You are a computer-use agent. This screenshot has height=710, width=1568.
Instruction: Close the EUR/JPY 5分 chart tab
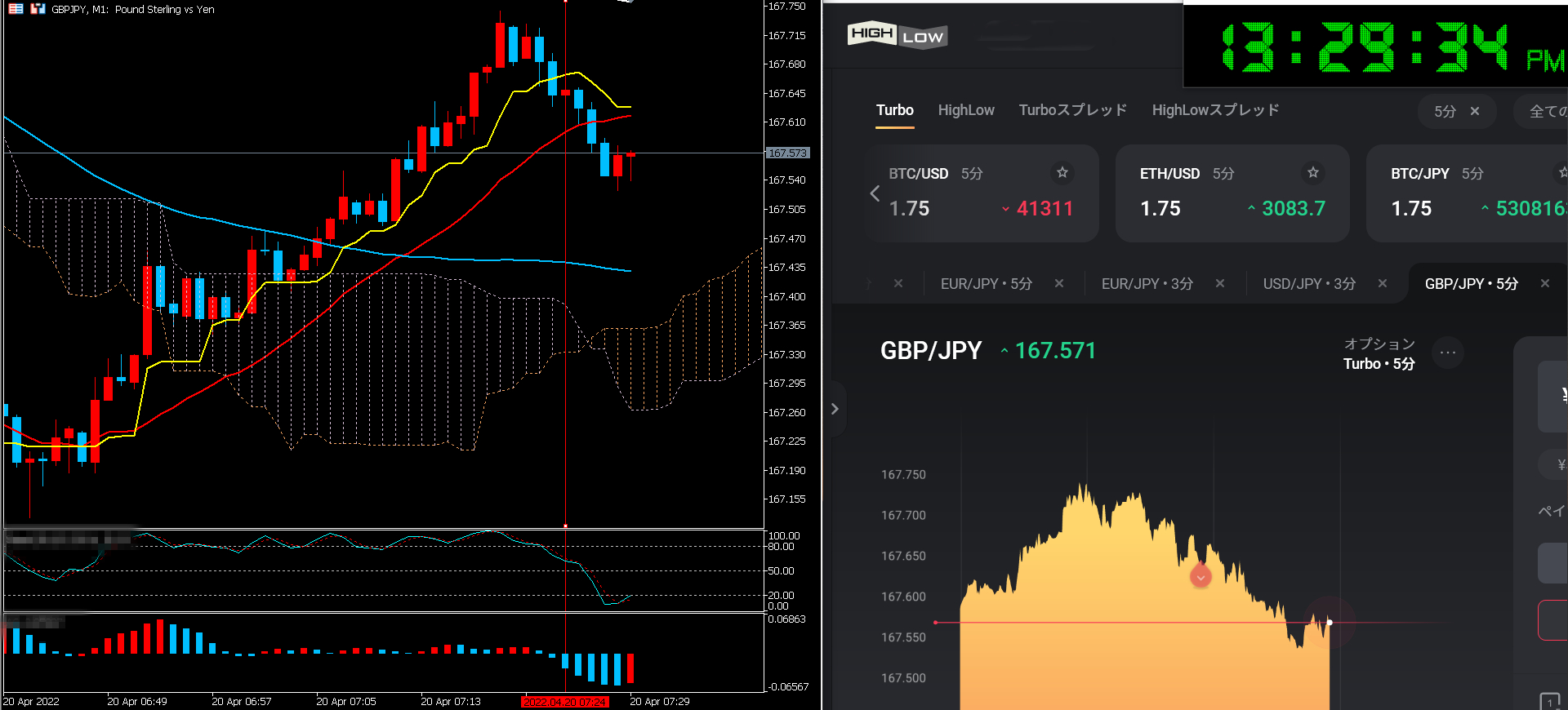[x=1058, y=284]
